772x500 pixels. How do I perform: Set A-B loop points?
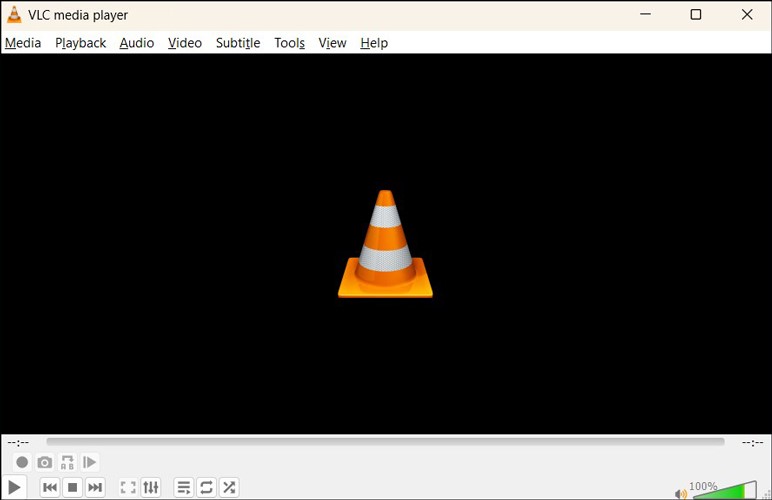point(67,462)
